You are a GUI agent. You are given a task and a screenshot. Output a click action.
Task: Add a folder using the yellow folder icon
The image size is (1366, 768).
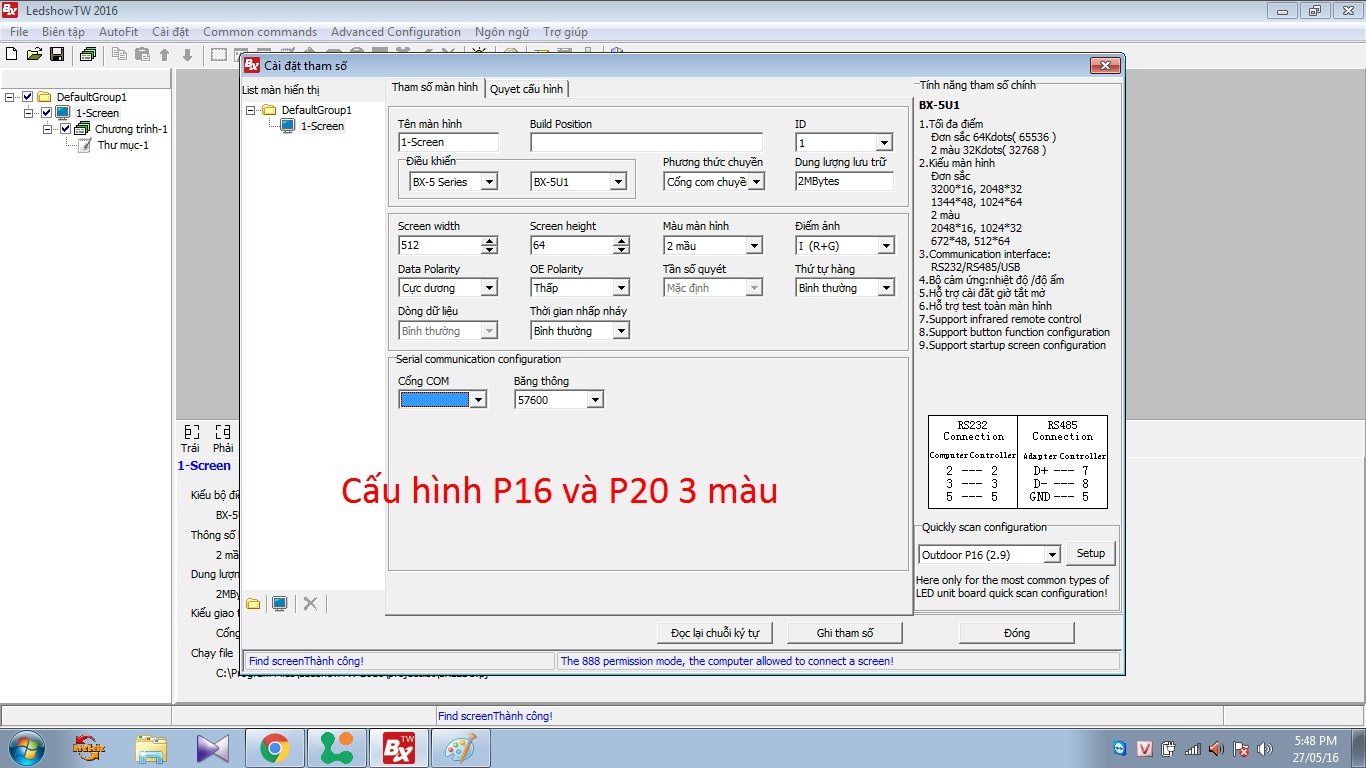pyautogui.click(x=254, y=603)
